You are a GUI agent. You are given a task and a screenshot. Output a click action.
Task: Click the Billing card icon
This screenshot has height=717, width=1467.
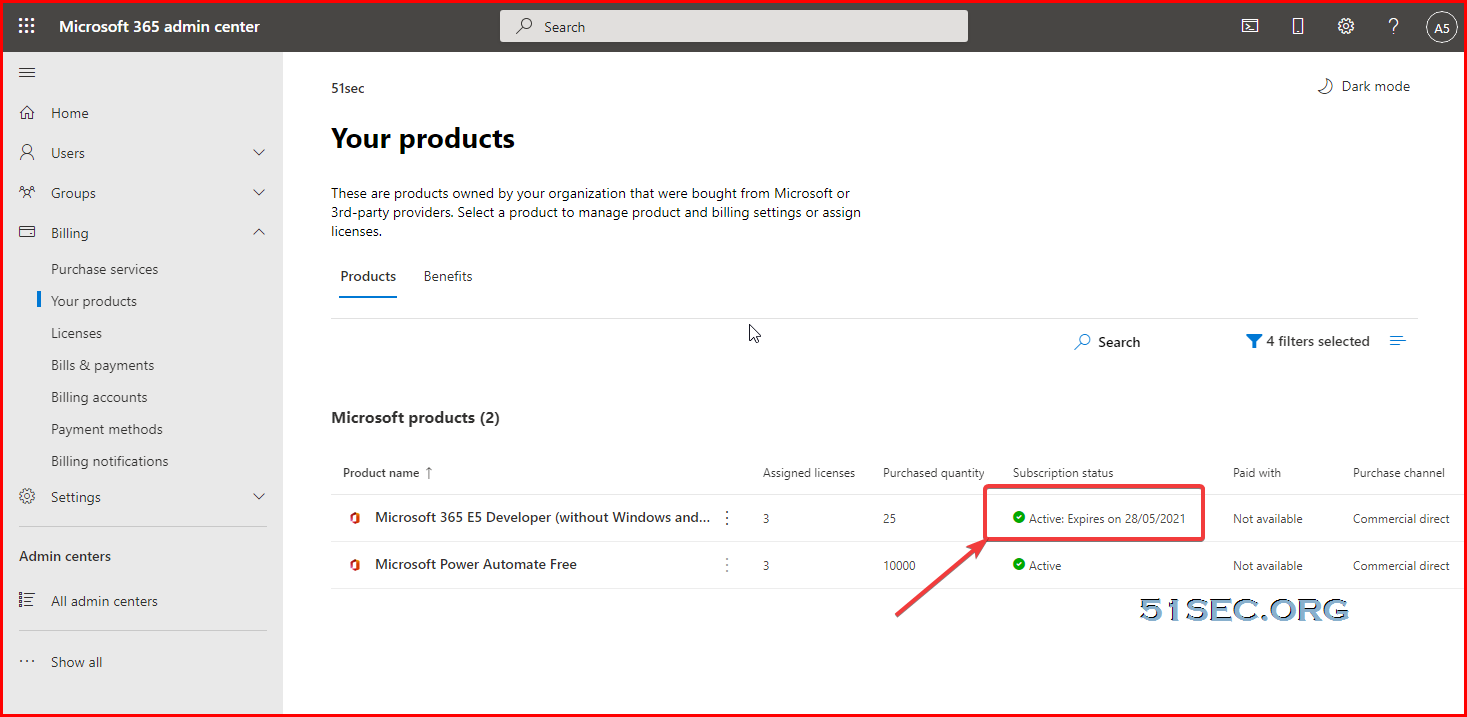pos(27,233)
